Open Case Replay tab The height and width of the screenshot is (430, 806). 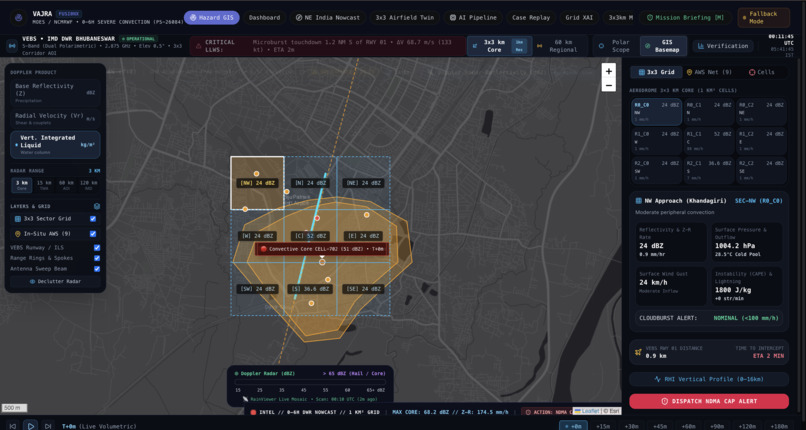[531, 17]
